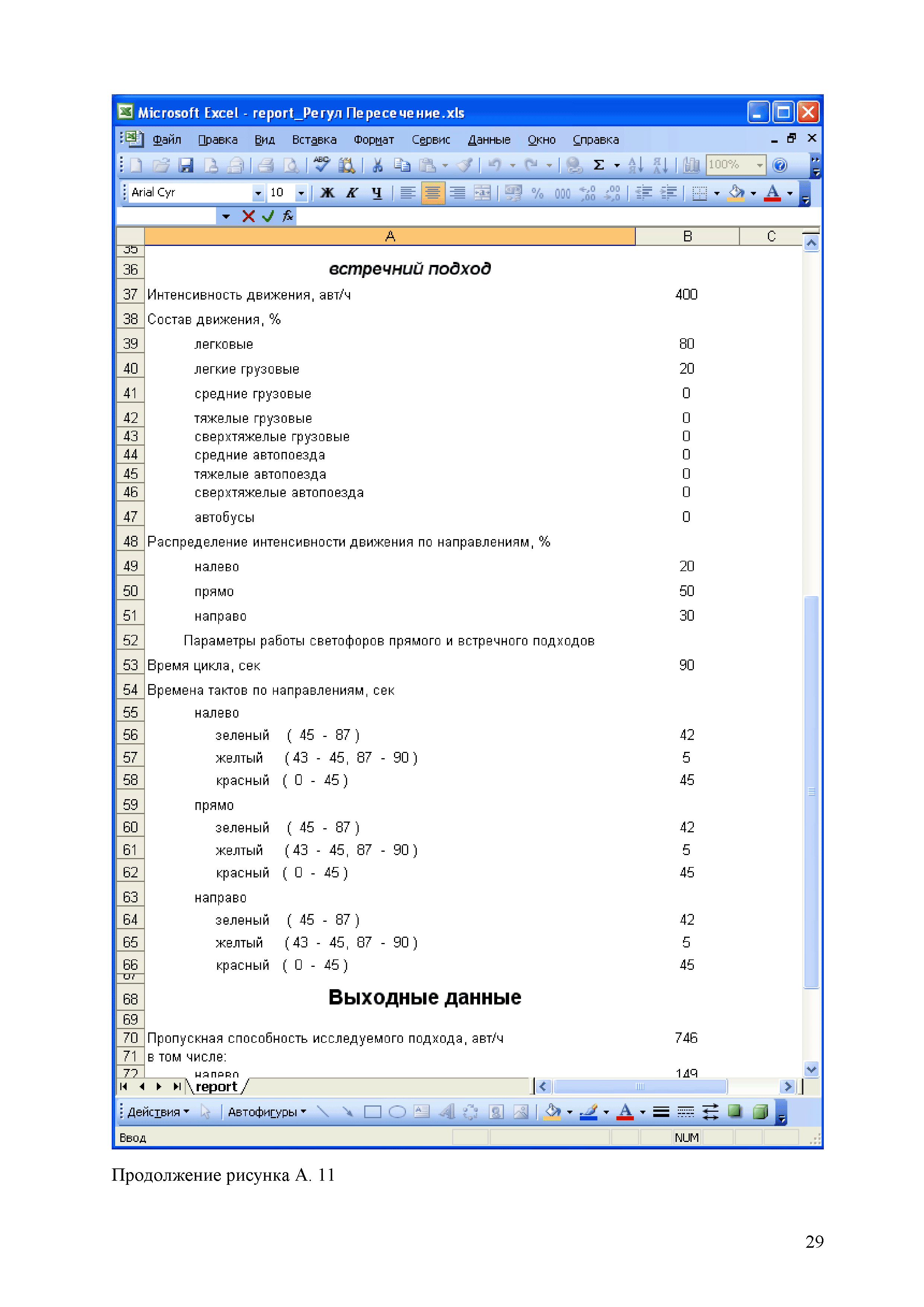
Task: Click the Save diskette icon
Action: click(x=186, y=165)
